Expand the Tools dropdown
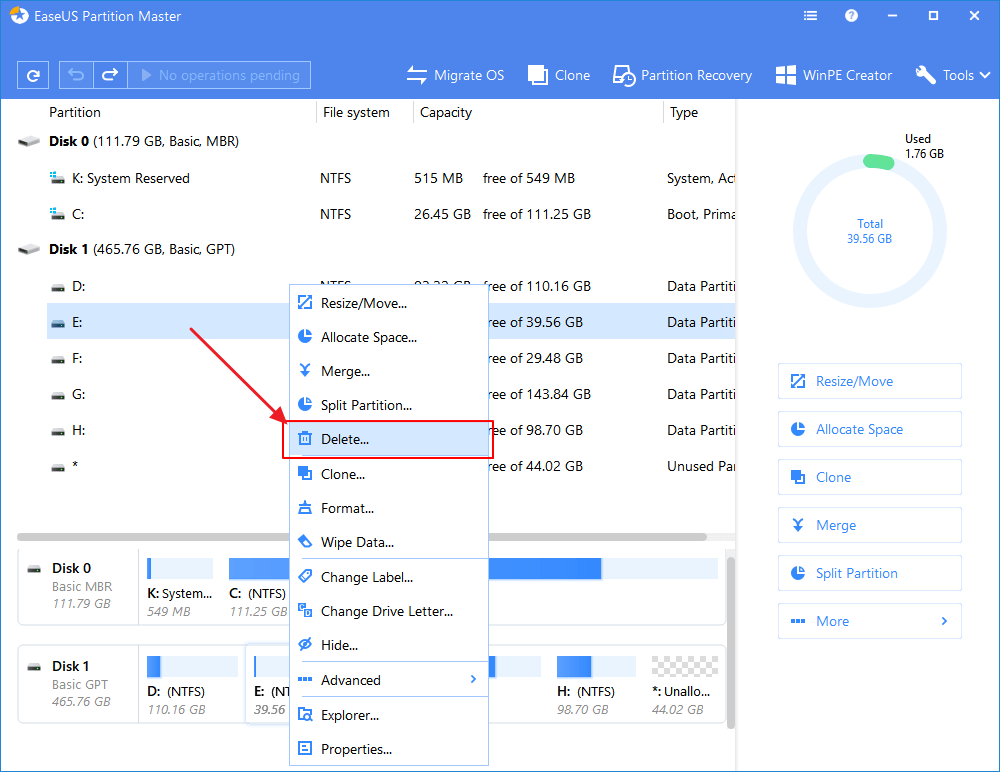The width and height of the screenshot is (1000, 772). pos(953,75)
